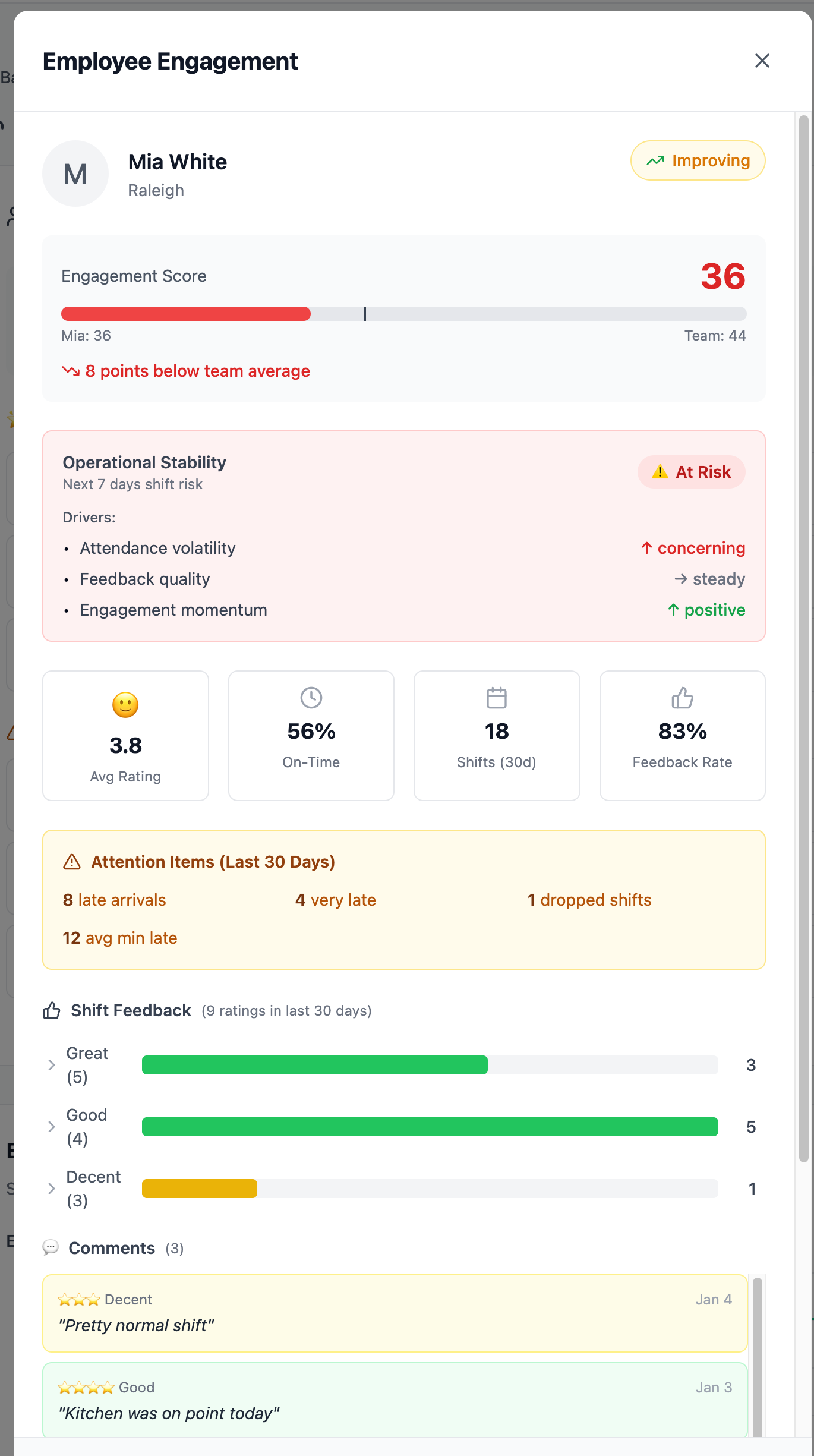The image size is (814, 1456).
Task: Click the clock icon above On-Time
Action: coord(311,698)
